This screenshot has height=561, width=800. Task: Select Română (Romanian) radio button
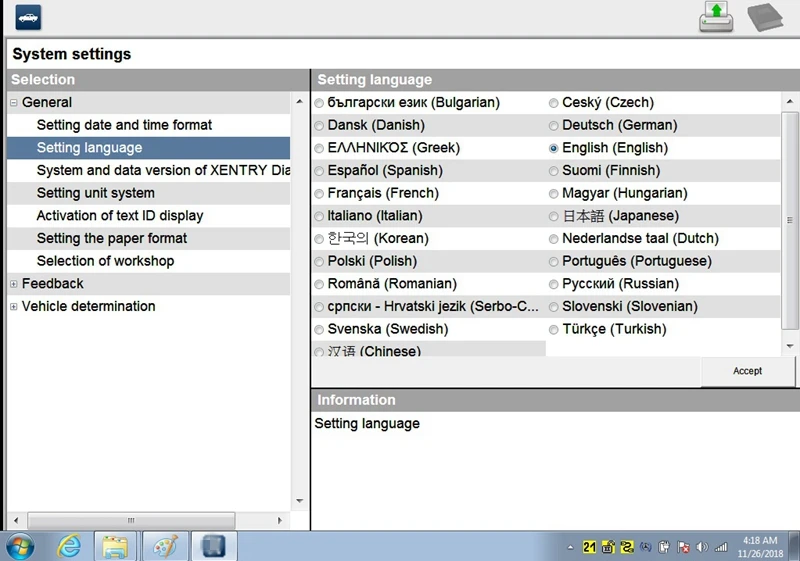click(x=319, y=284)
